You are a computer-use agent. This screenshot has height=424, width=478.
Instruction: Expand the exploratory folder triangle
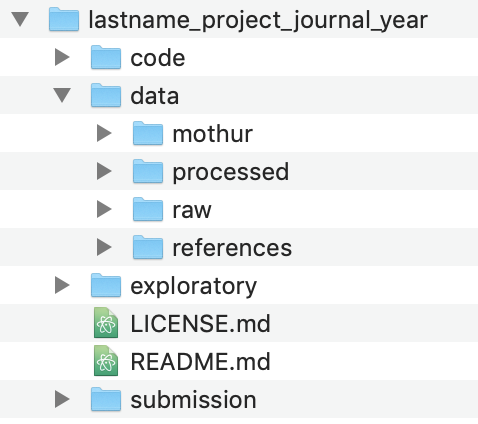(62, 285)
